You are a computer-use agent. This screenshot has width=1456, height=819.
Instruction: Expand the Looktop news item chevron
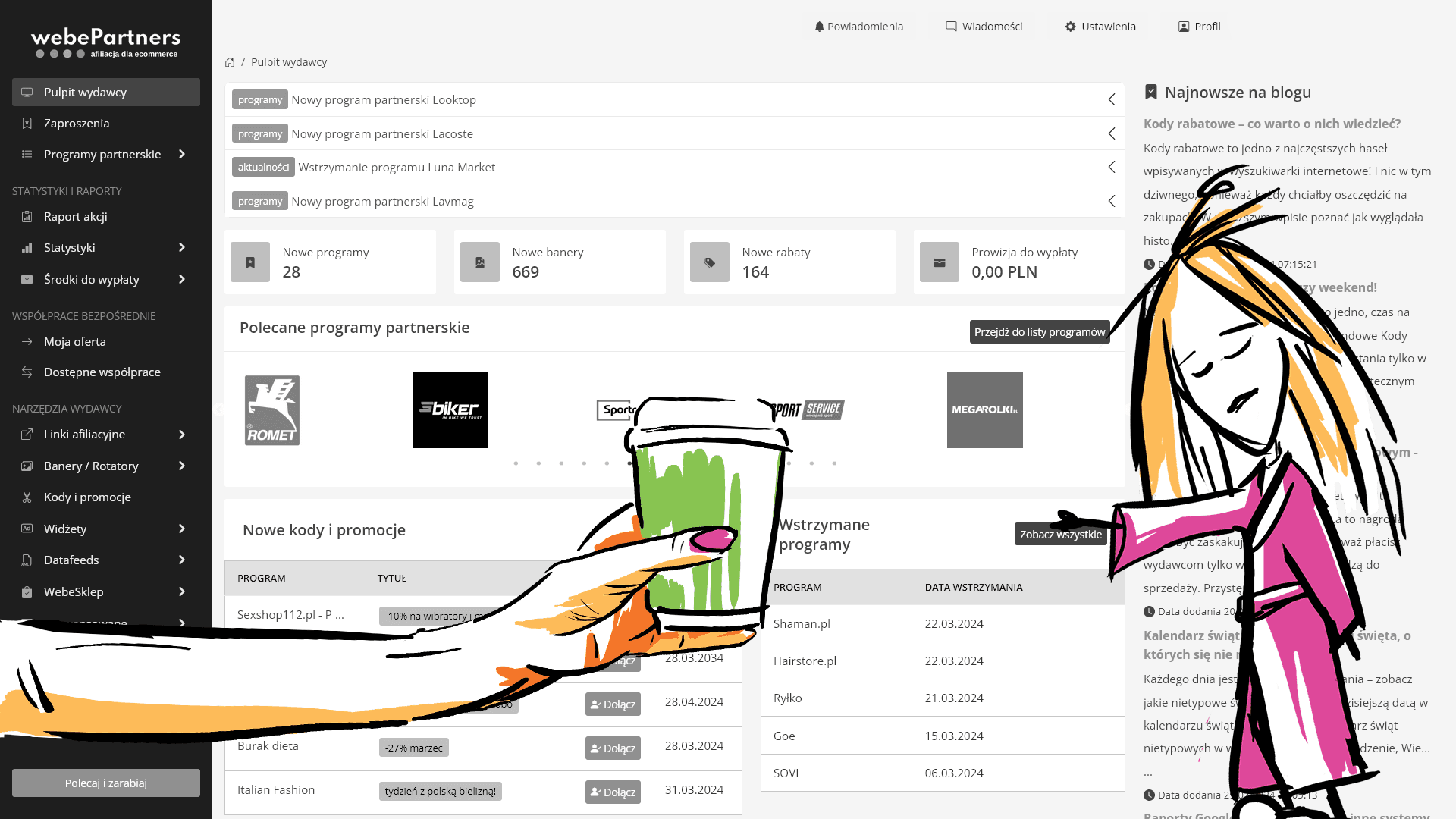click(x=1111, y=99)
